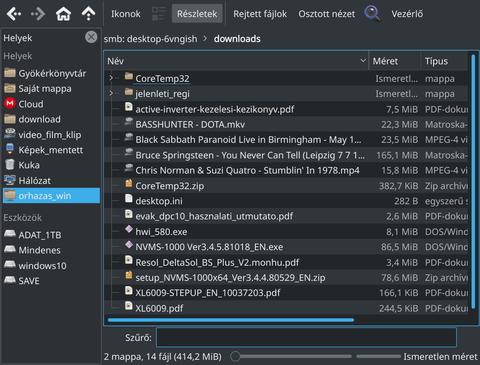Click 7,5 MiB size cell

(402, 109)
